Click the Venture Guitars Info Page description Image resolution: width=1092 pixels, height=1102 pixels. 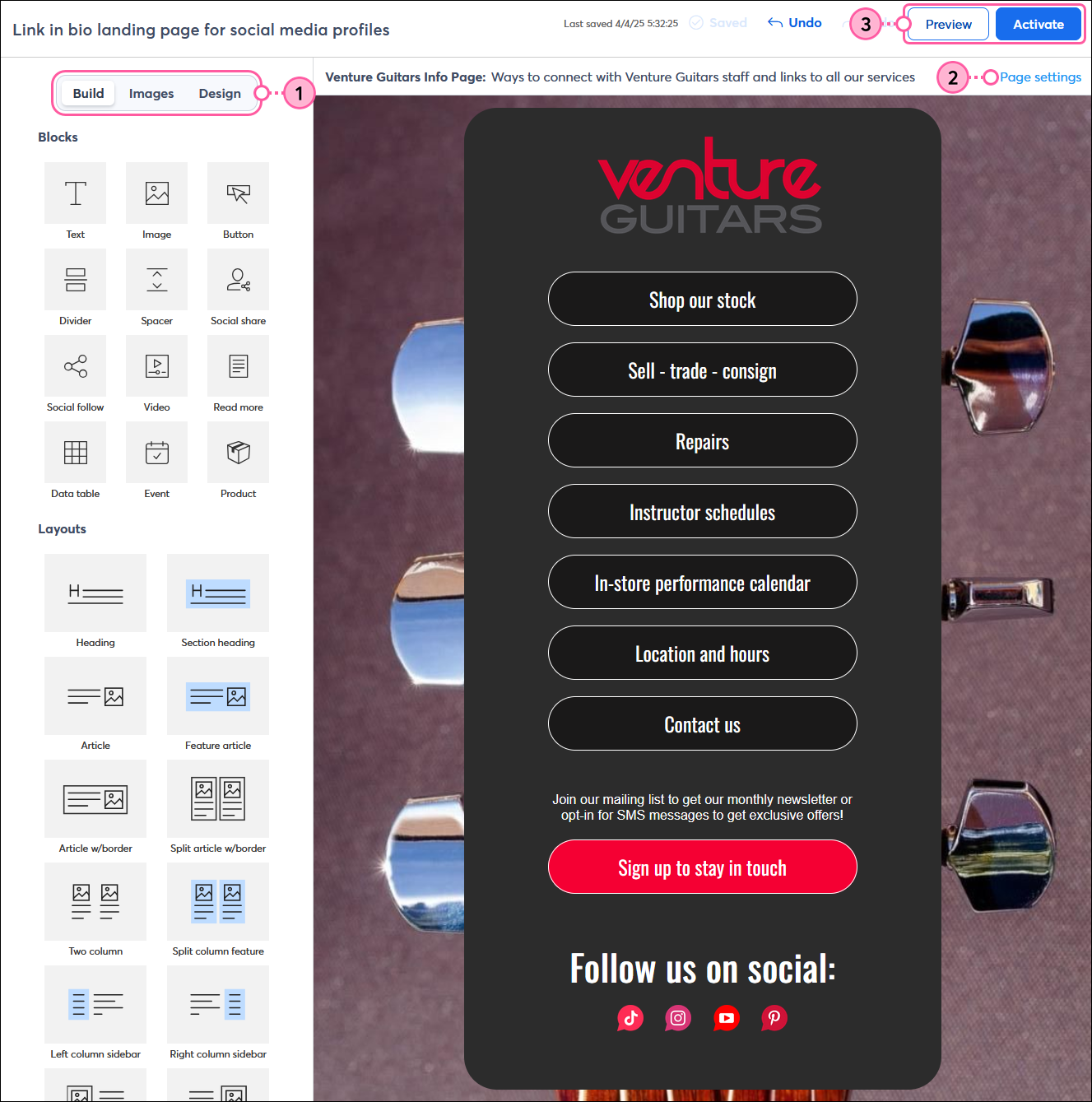pyautogui.click(x=703, y=77)
